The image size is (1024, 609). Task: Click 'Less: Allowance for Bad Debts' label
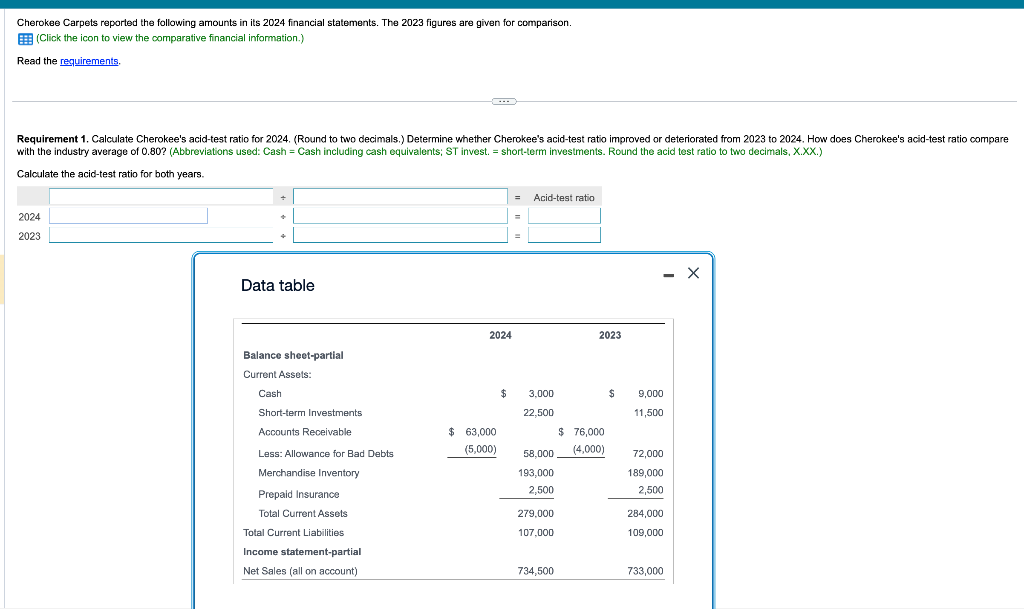(326, 454)
